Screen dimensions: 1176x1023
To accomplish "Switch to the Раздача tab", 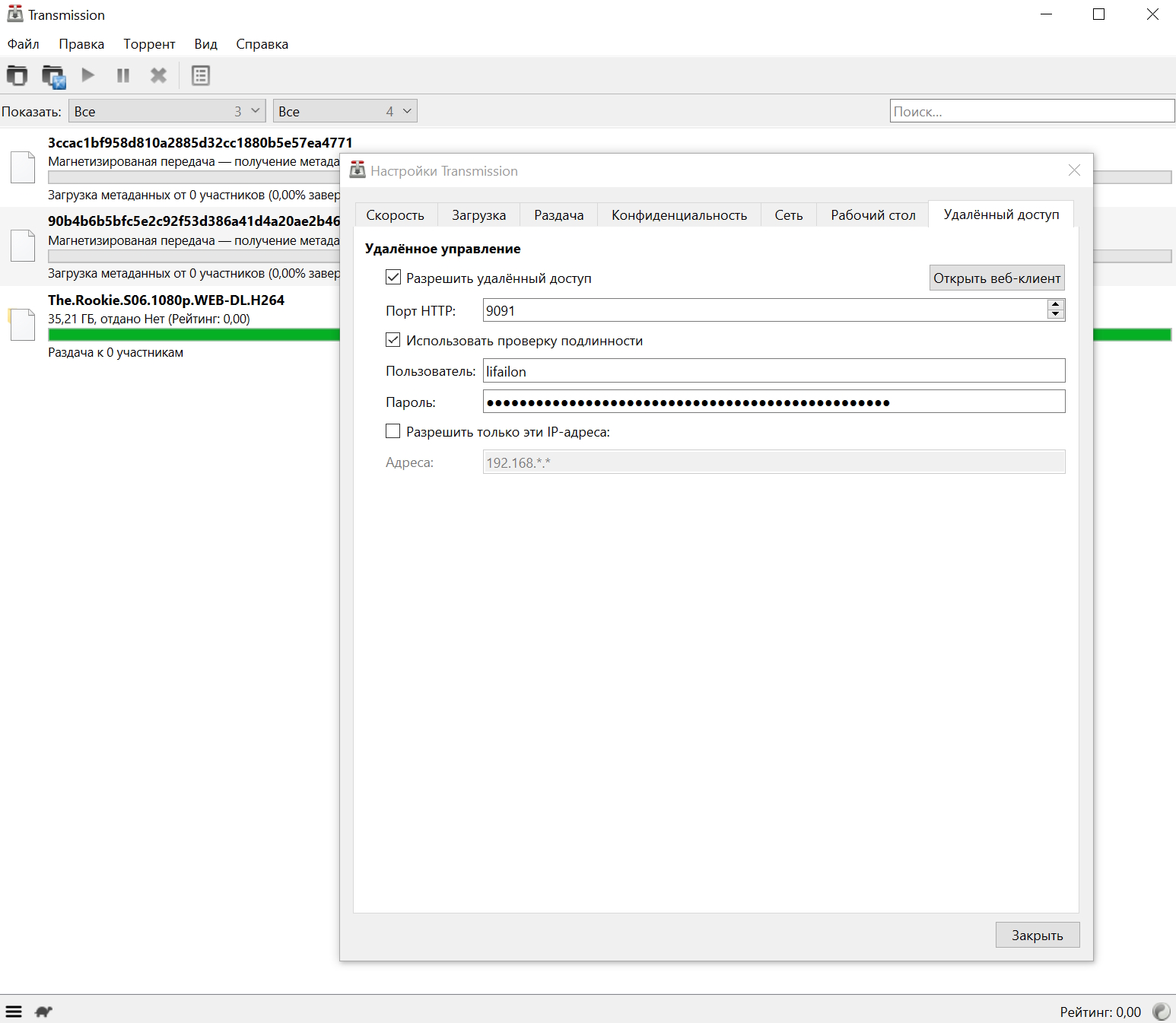I will pos(559,215).
